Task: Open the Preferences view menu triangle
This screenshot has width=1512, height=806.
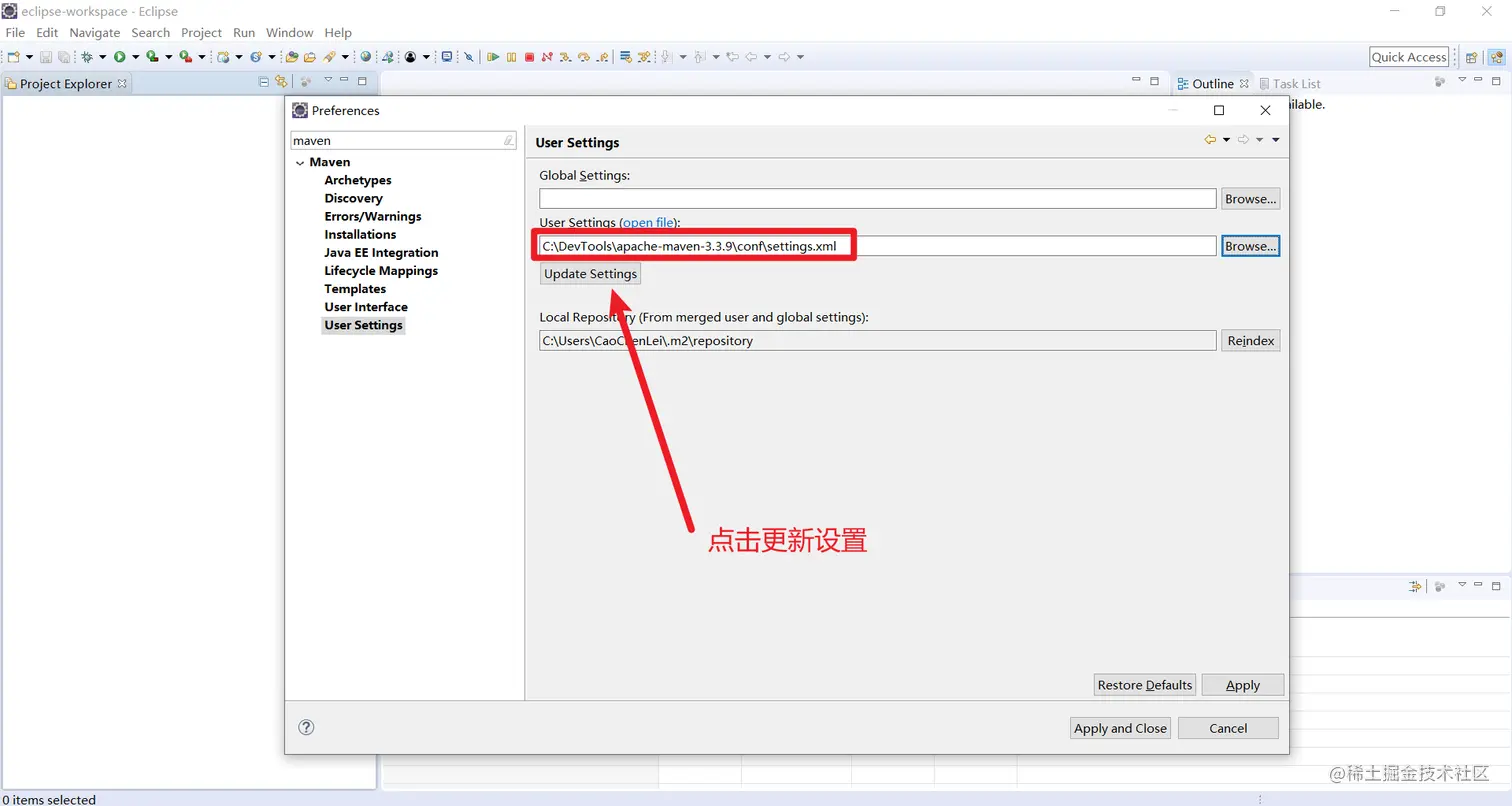Action: [x=1276, y=140]
